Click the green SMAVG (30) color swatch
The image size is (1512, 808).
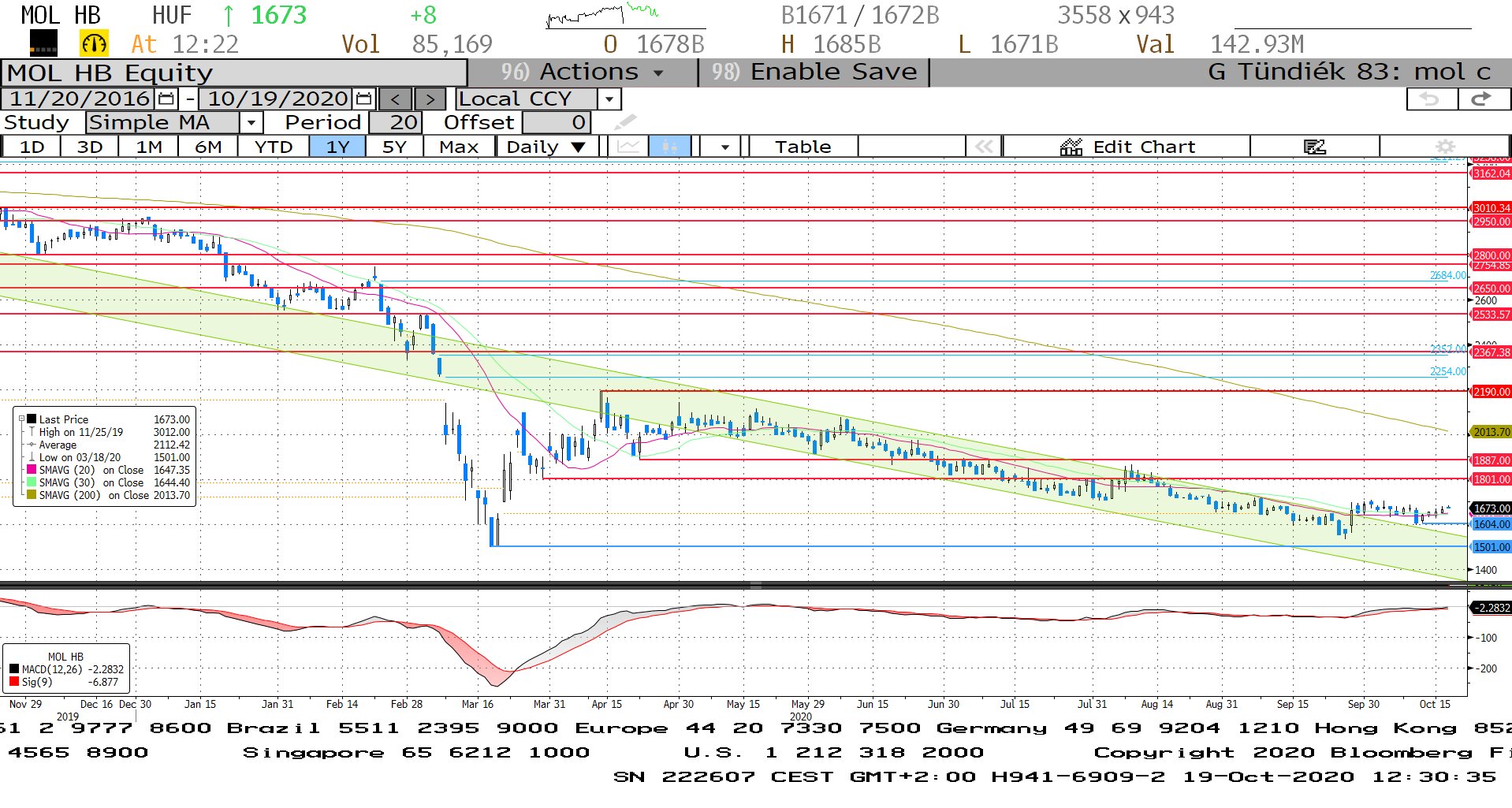pos(32,482)
